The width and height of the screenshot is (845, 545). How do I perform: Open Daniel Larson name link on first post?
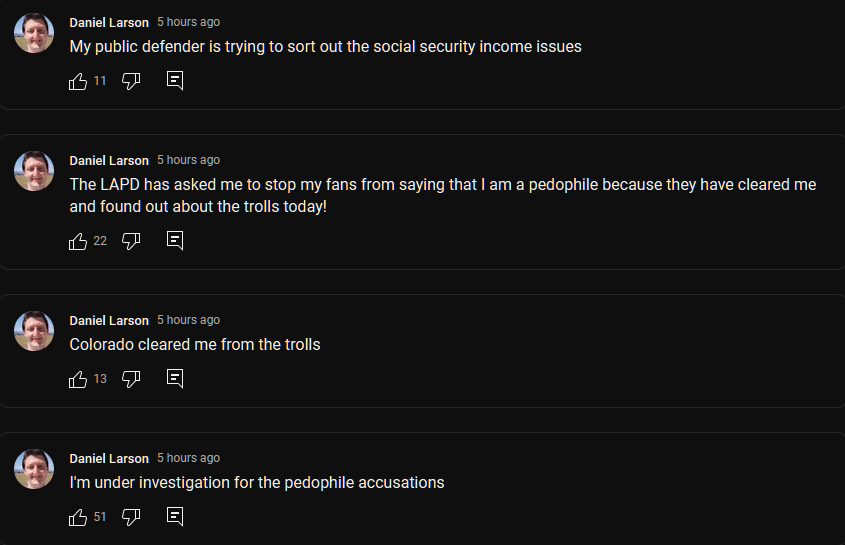click(109, 23)
